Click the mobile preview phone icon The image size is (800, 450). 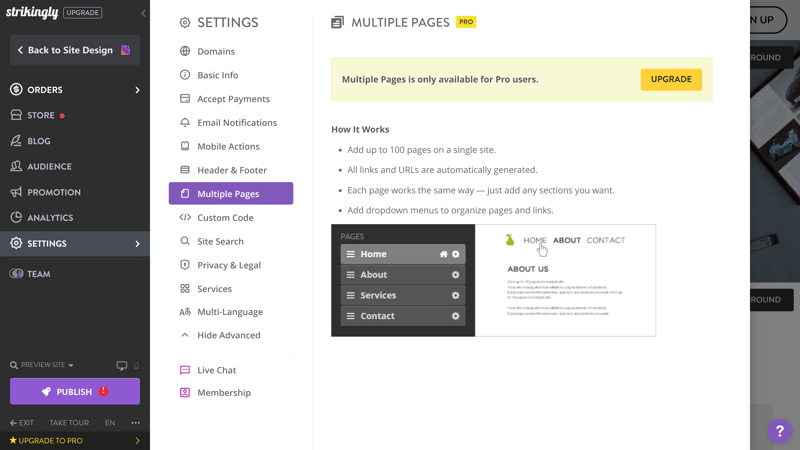coord(136,365)
